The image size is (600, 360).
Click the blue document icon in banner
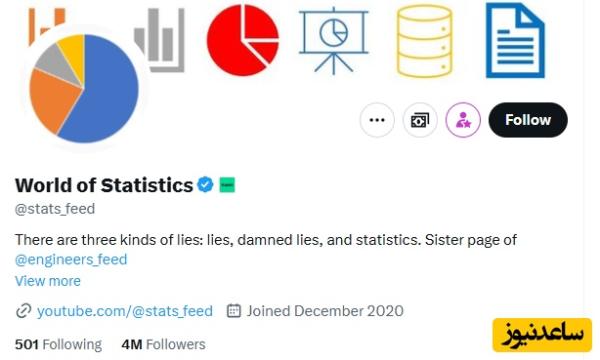coord(515,40)
